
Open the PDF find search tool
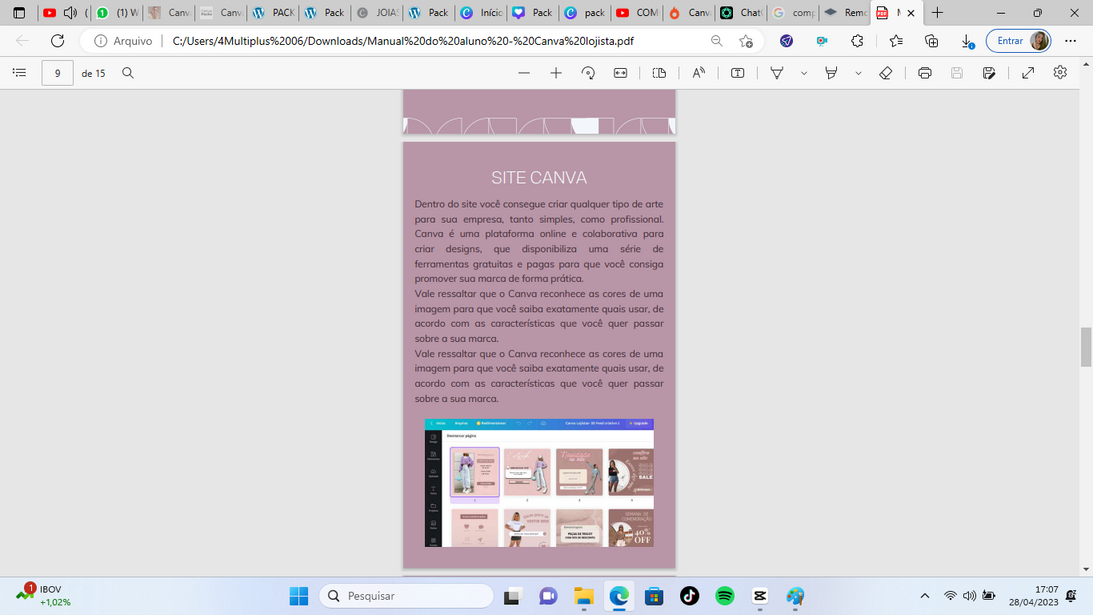128,73
